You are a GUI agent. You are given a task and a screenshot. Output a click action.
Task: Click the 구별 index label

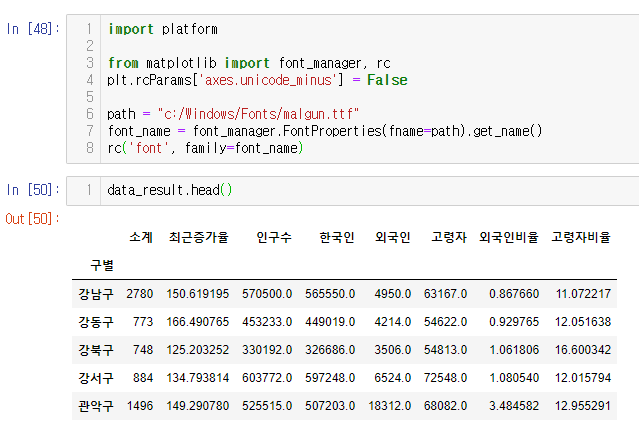(101, 265)
